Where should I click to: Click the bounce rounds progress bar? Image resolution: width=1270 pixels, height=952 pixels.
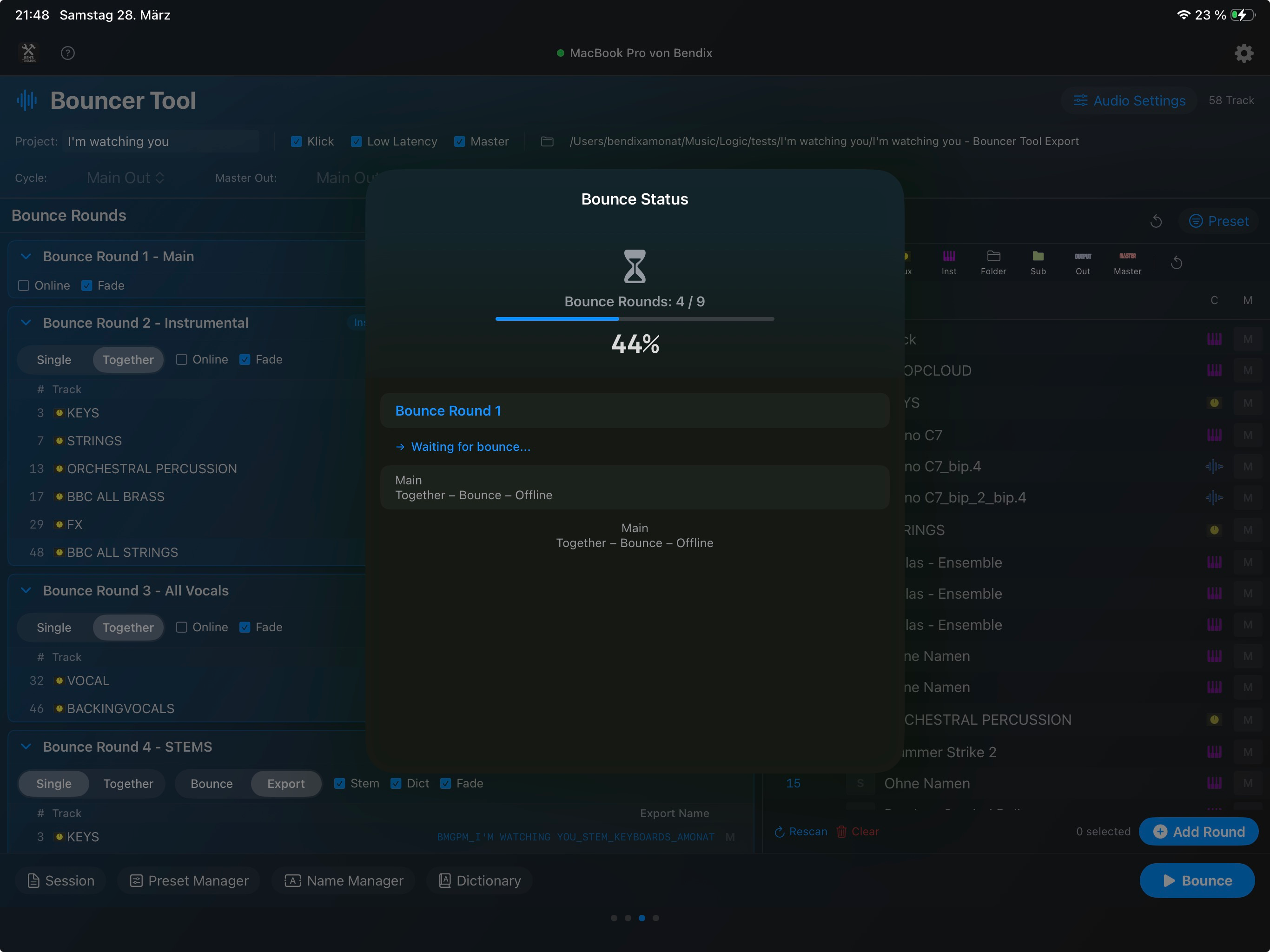[635, 318]
